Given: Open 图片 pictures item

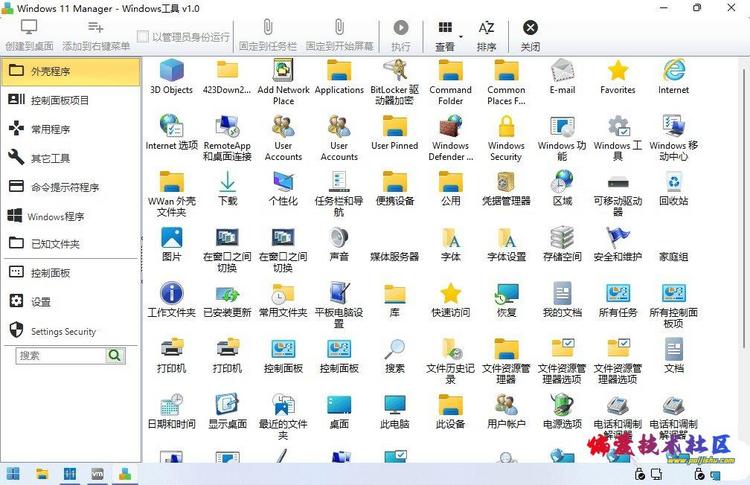Looking at the screenshot, I should (x=171, y=244).
